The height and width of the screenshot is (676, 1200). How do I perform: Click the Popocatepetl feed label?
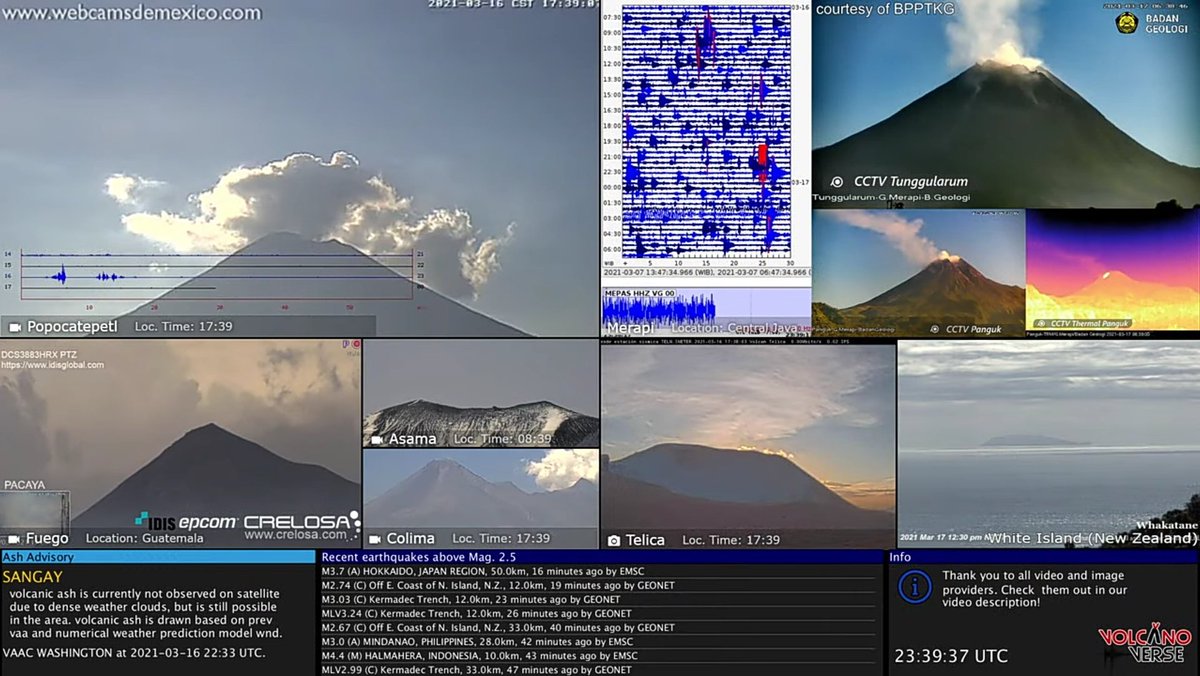tap(74, 327)
